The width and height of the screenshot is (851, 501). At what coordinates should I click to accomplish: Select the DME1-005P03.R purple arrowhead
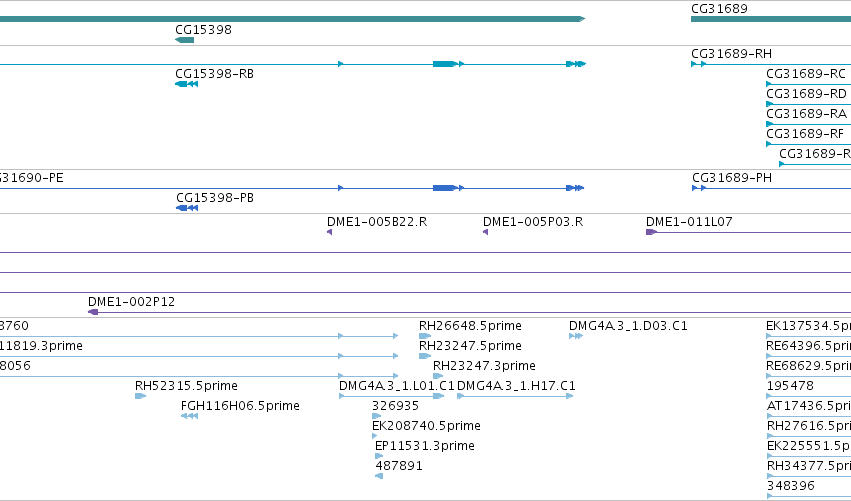tap(486, 232)
